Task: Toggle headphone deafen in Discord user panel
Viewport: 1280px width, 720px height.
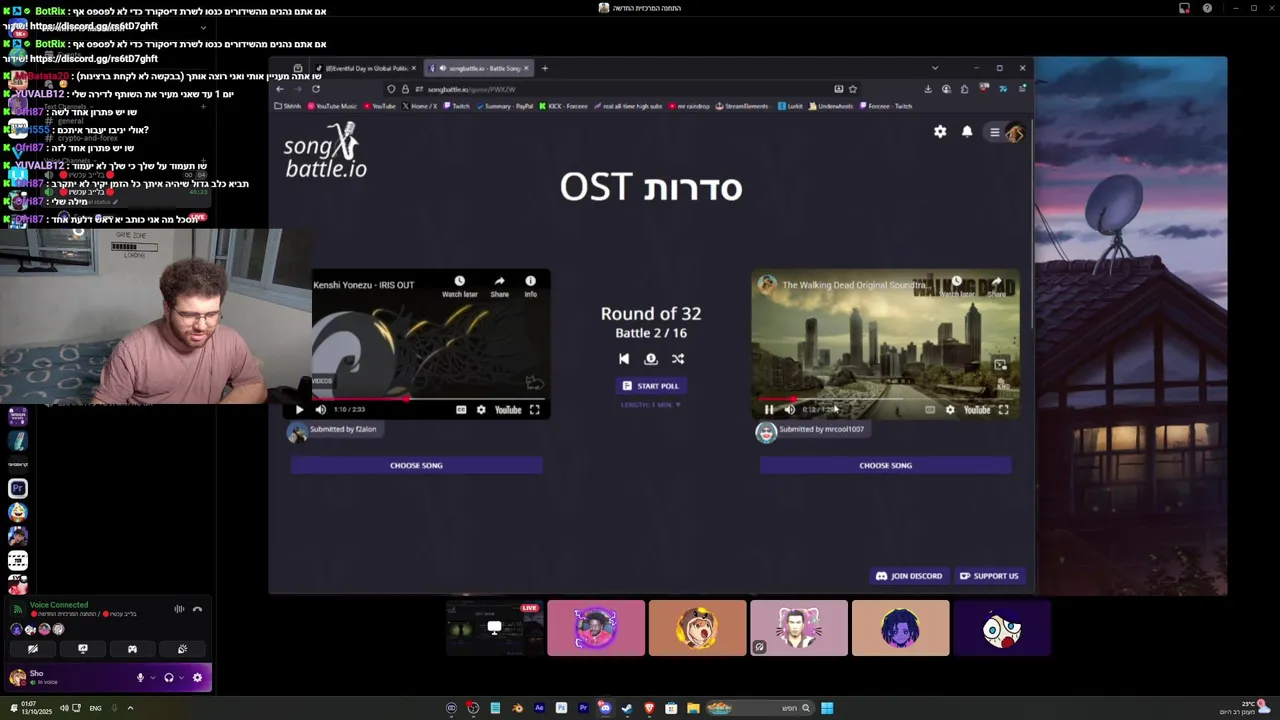Action: point(169,678)
